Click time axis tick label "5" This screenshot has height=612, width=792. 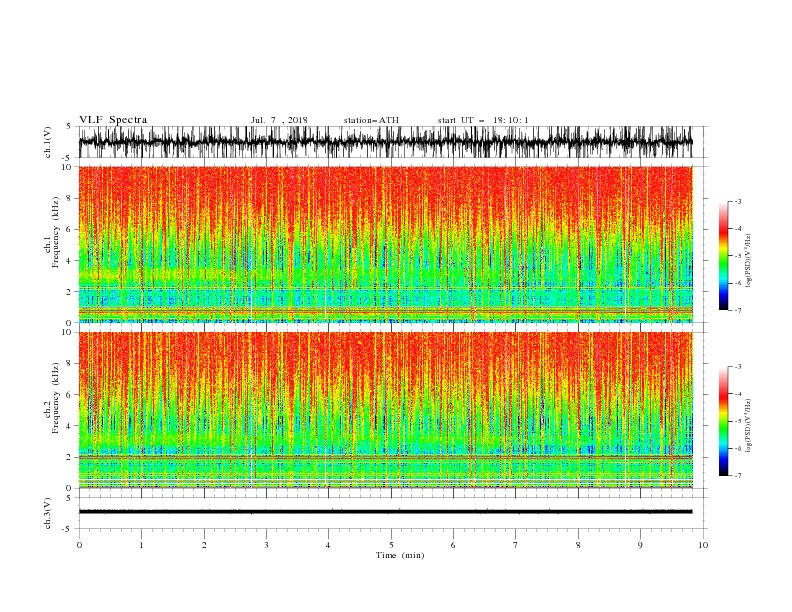coord(391,545)
